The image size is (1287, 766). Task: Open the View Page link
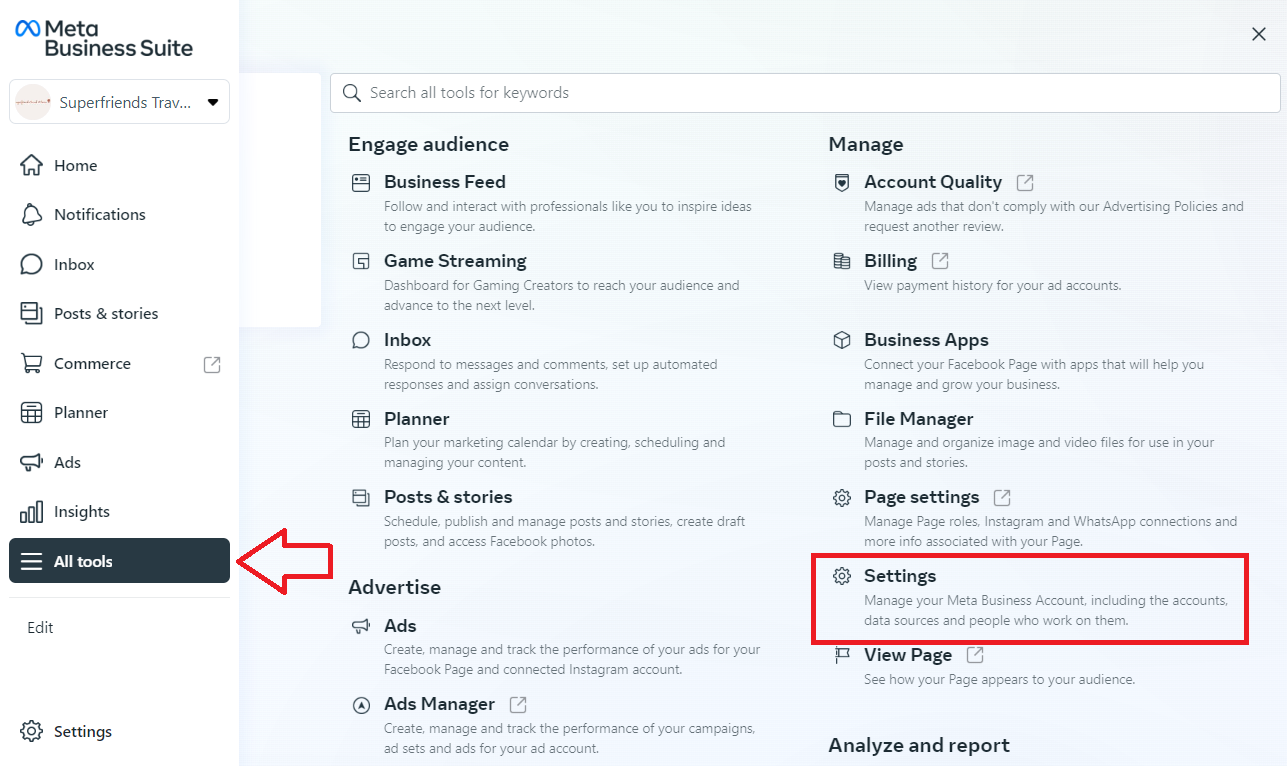click(908, 655)
